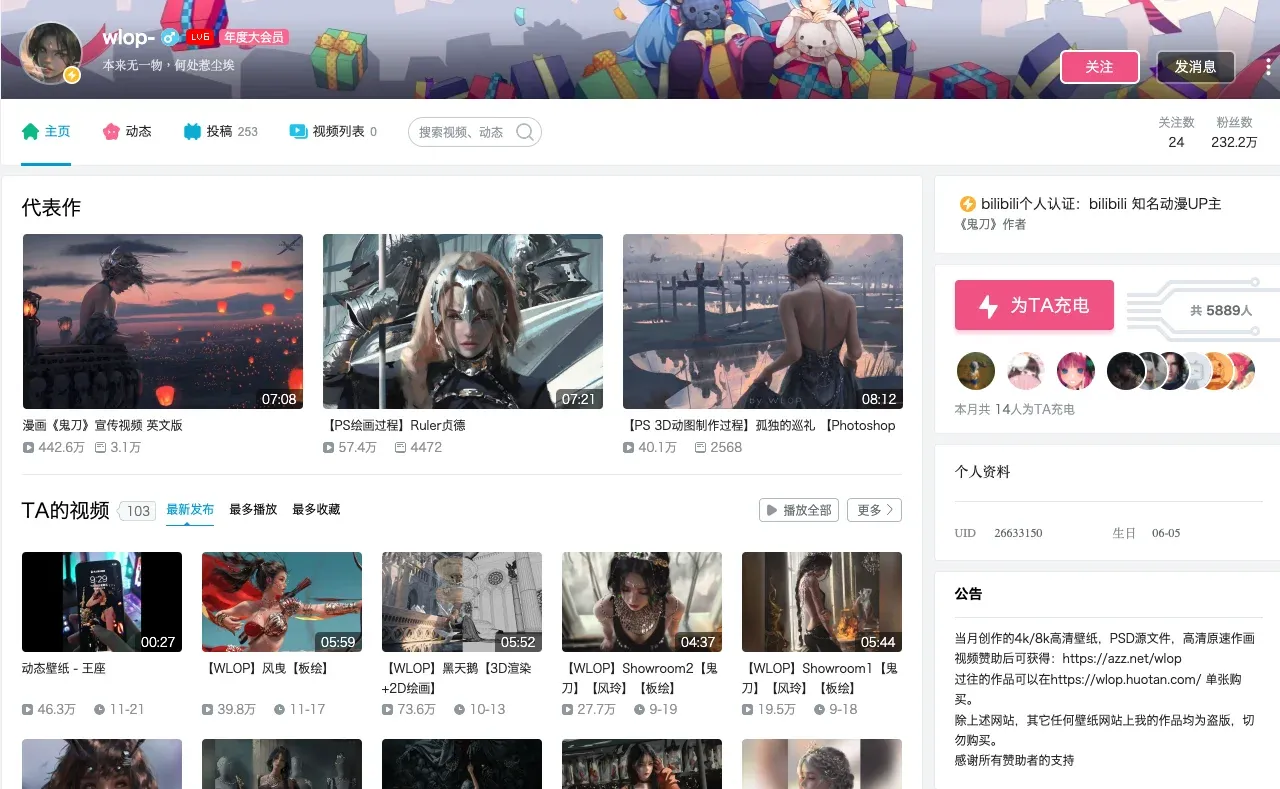The width and height of the screenshot is (1280, 789).
Task: Click the 发消息 button
Action: tap(1196, 67)
